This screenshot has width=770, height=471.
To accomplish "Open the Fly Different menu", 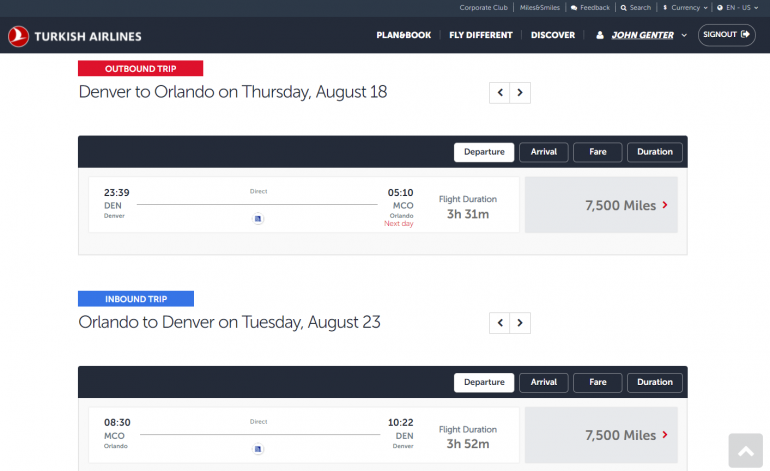I will click(481, 35).
